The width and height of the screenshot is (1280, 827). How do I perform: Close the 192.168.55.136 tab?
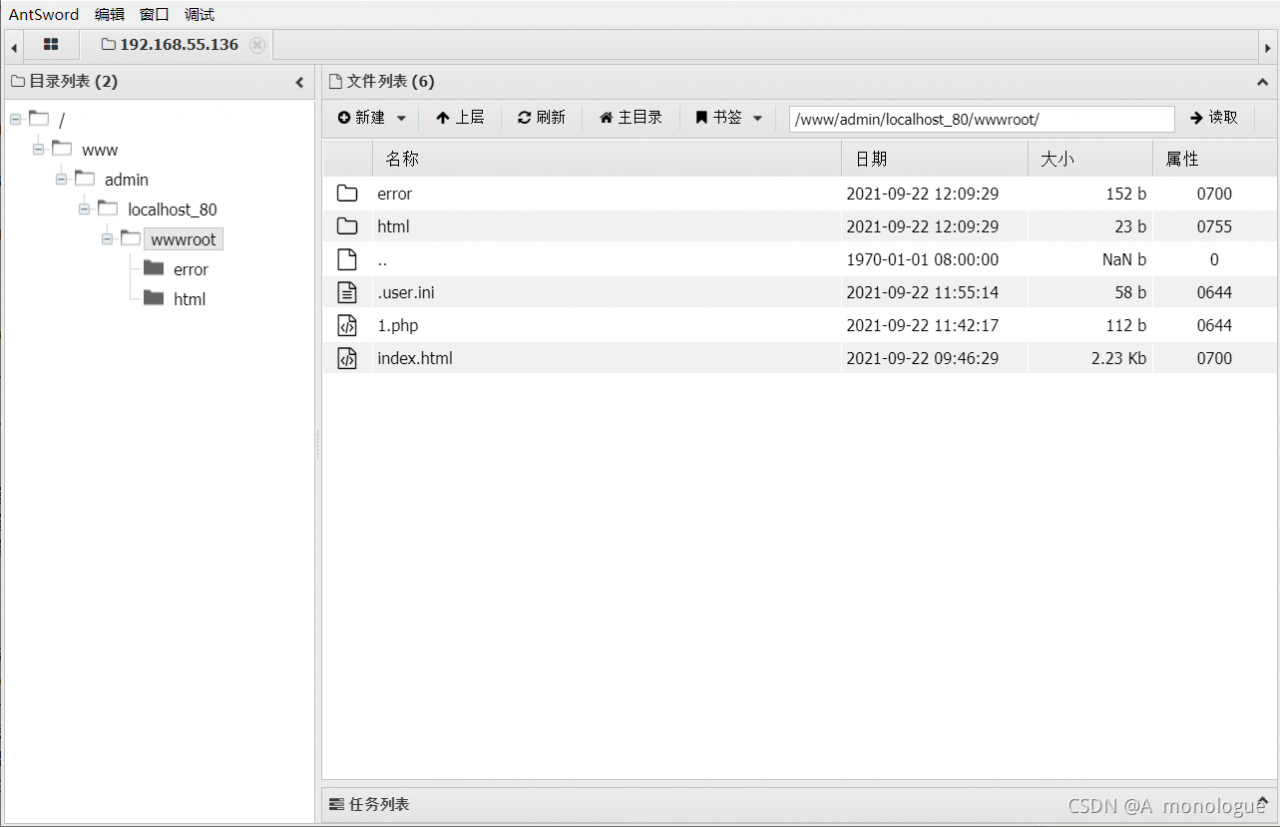(257, 45)
